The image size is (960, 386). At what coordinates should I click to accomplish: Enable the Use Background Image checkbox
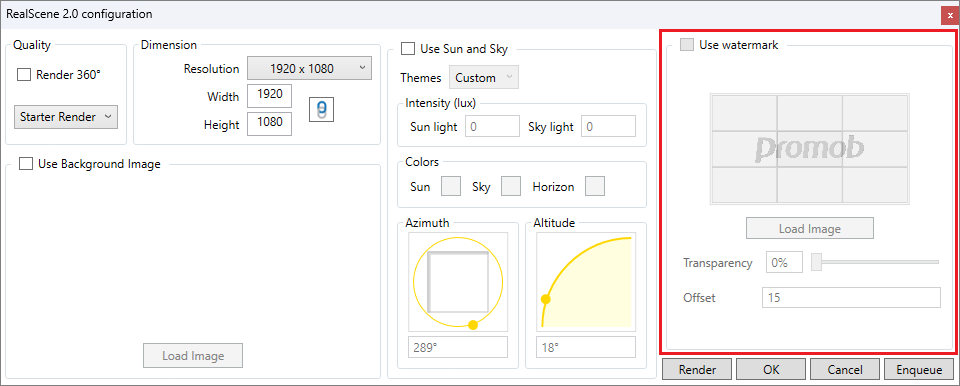point(26,164)
